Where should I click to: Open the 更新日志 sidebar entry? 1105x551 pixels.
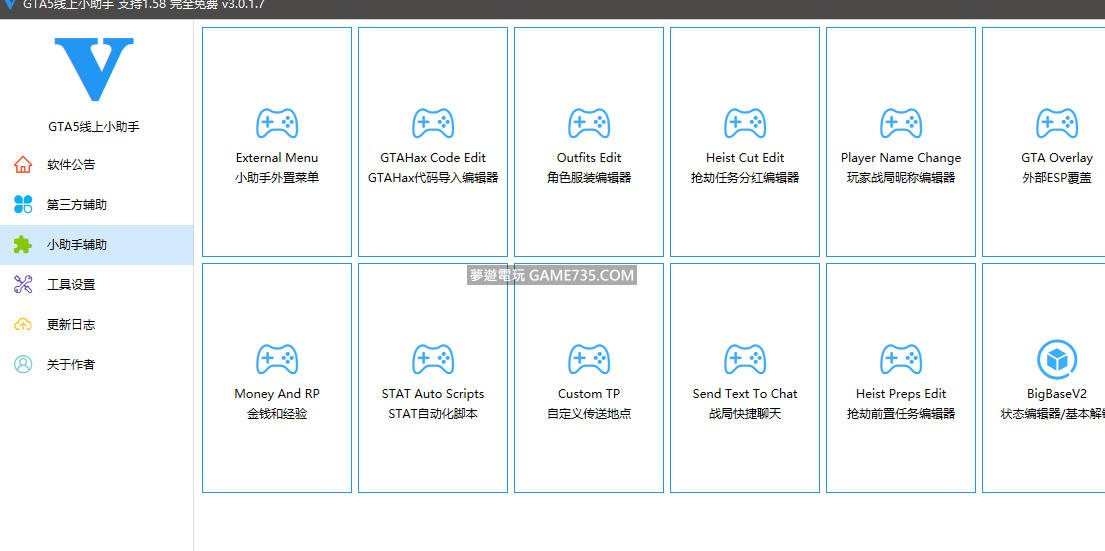pyautogui.click(x=97, y=325)
